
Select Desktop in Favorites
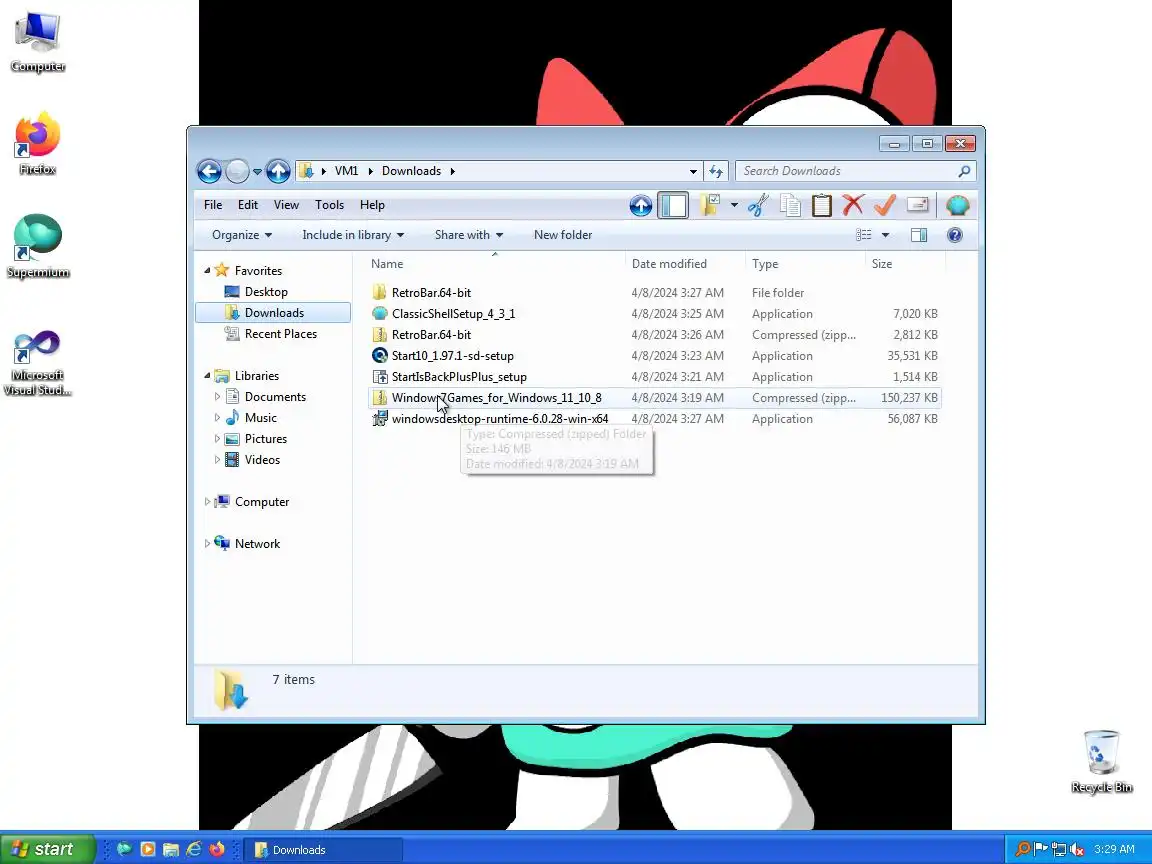(x=266, y=292)
